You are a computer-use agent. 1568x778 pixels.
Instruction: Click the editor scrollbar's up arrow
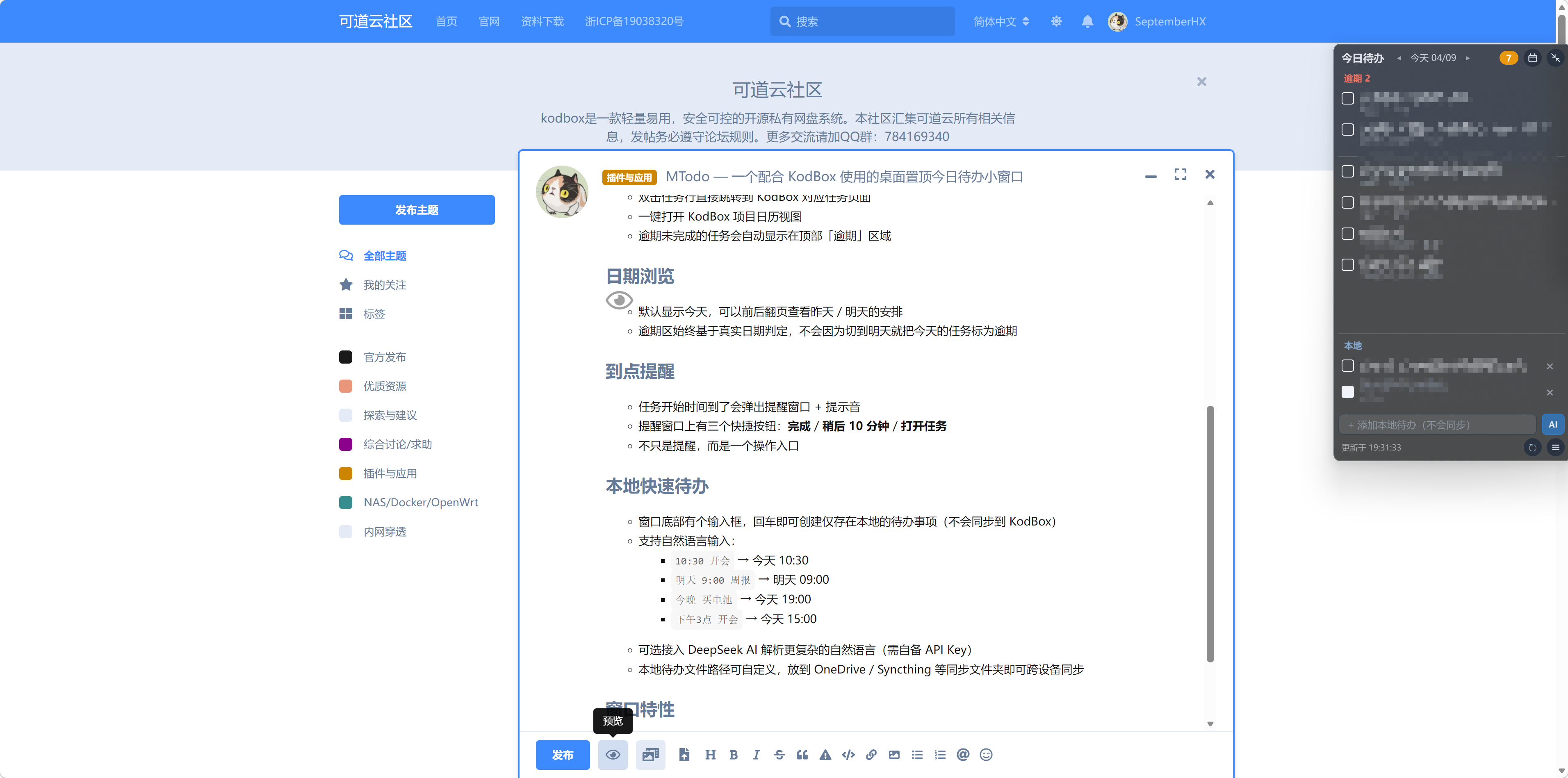1210,202
